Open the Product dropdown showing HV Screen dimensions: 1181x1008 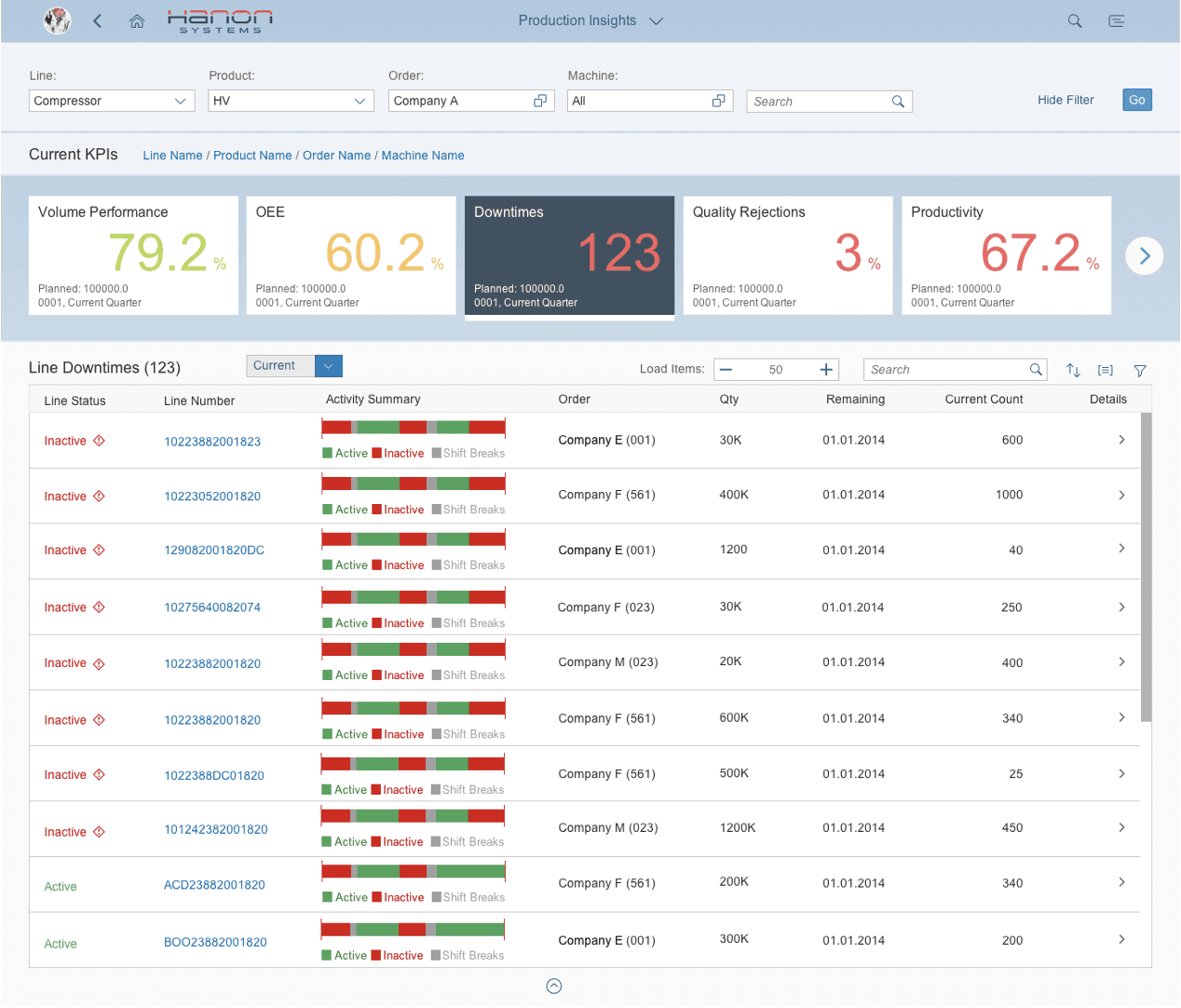(360, 101)
